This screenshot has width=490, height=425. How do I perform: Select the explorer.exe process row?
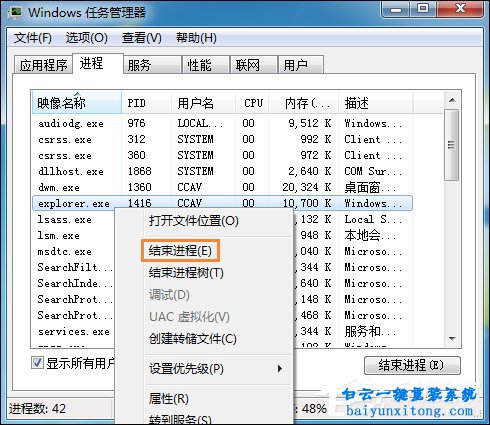(x=222, y=203)
